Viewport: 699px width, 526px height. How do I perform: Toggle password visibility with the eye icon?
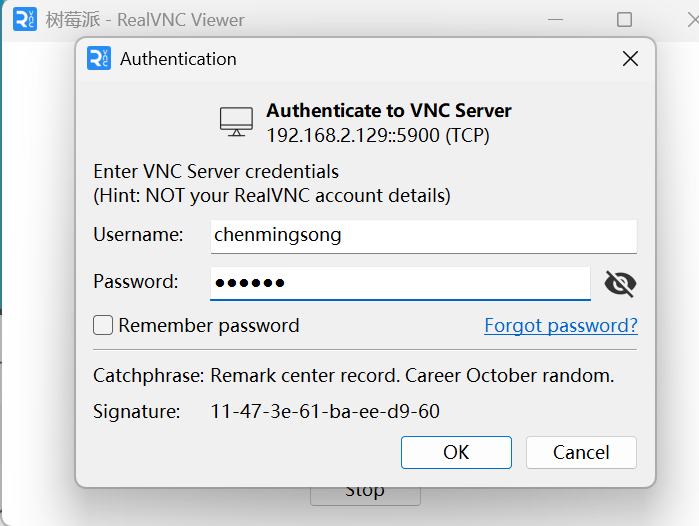point(620,284)
